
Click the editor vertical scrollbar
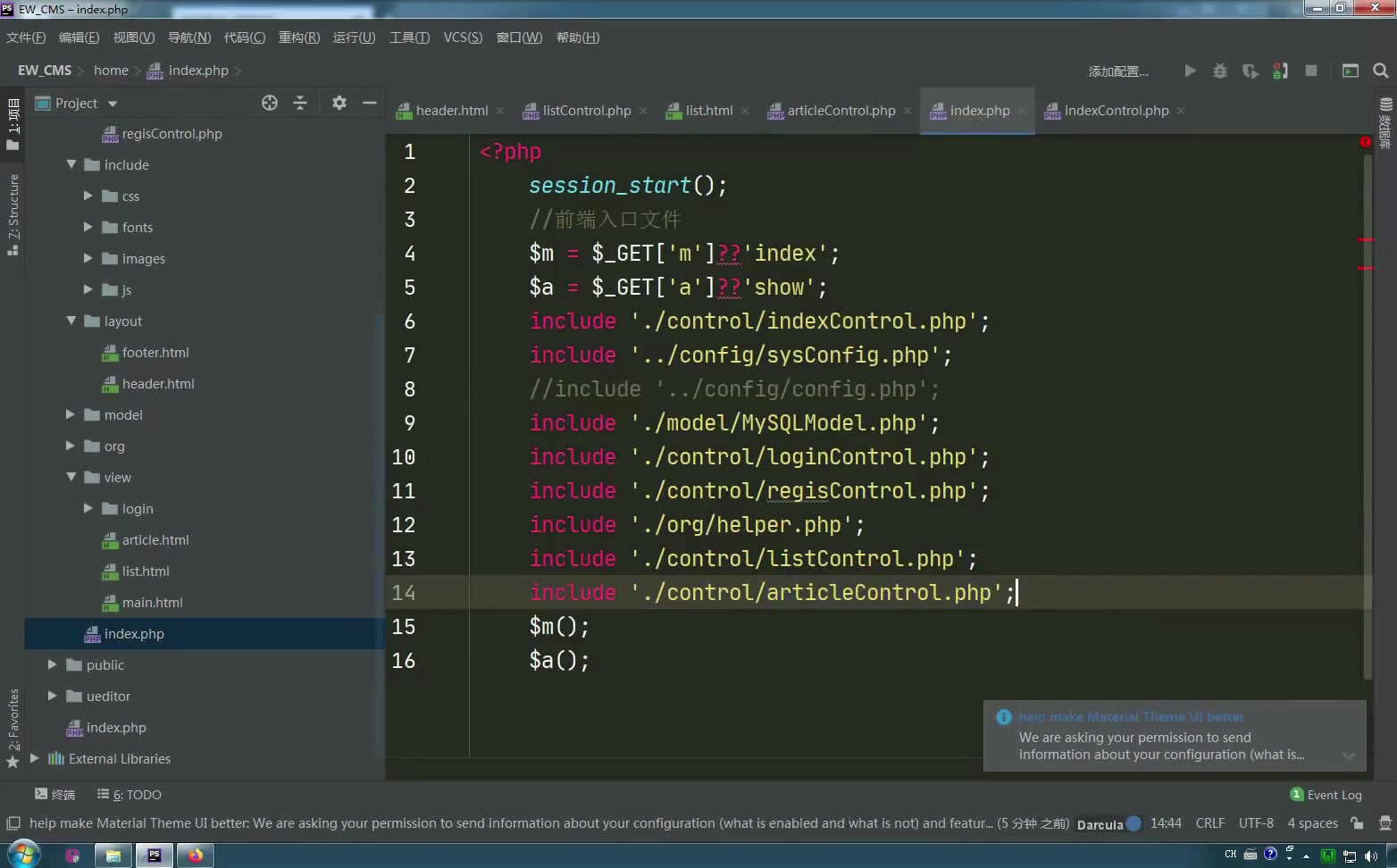(x=1367, y=415)
